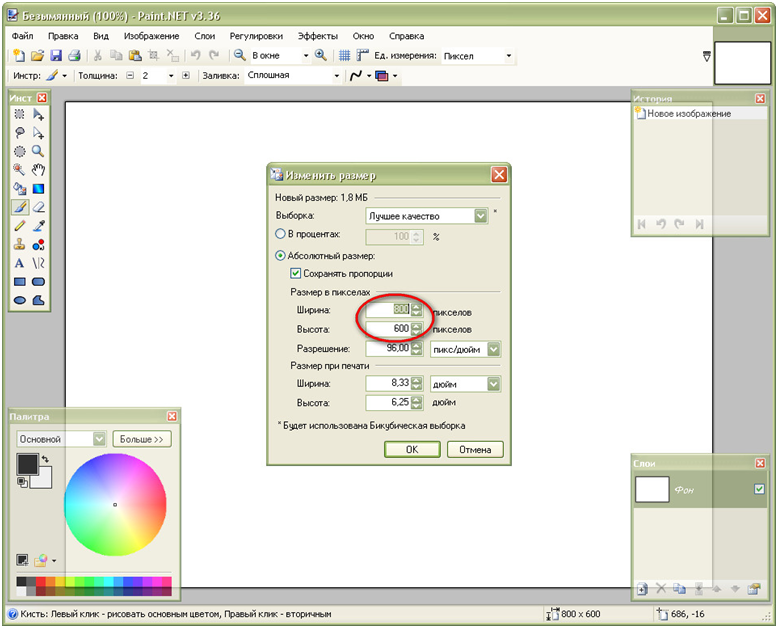Open the 'Правка' menu
This screenshot has height=628, width=778.
point(63,36)
